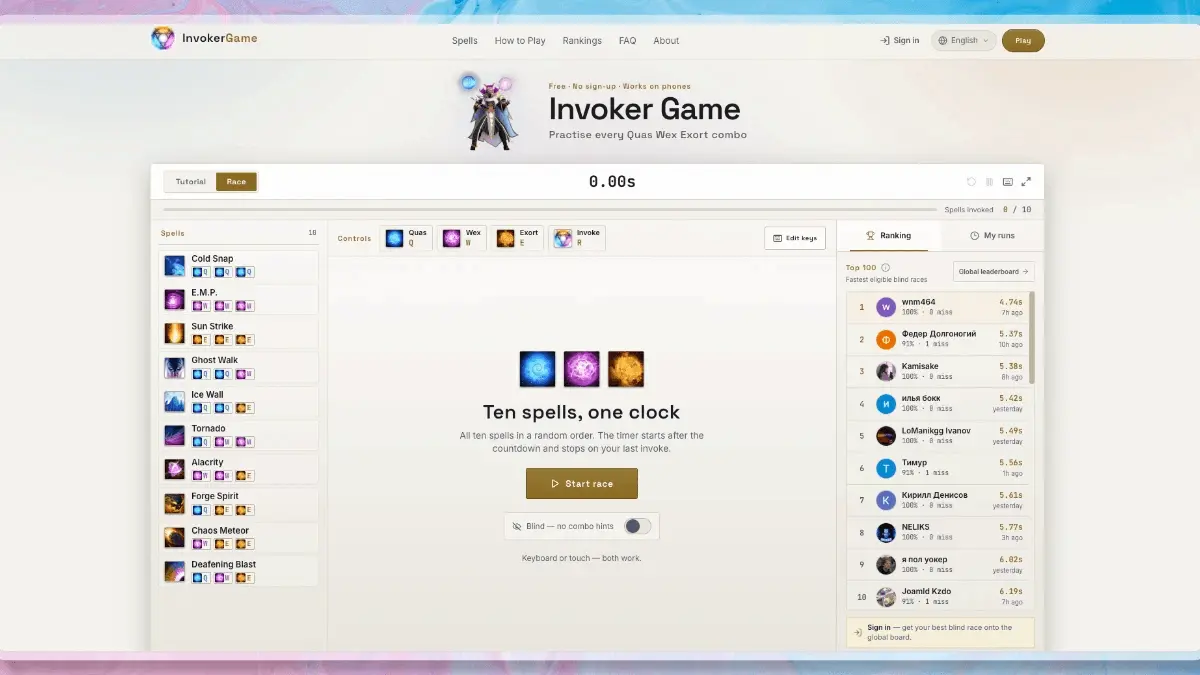Click the Spells invoked progress bar
The image size is (1200, 675).
551,210
